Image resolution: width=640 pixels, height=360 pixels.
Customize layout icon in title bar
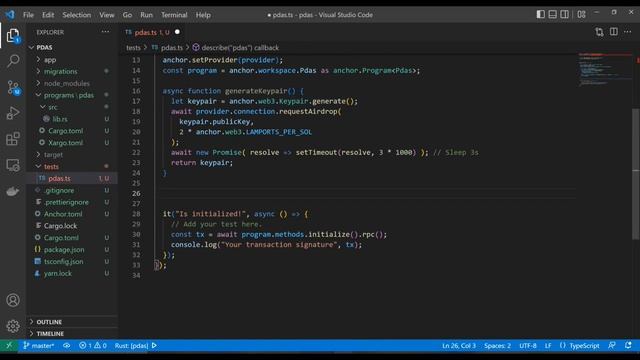[582, 14]
